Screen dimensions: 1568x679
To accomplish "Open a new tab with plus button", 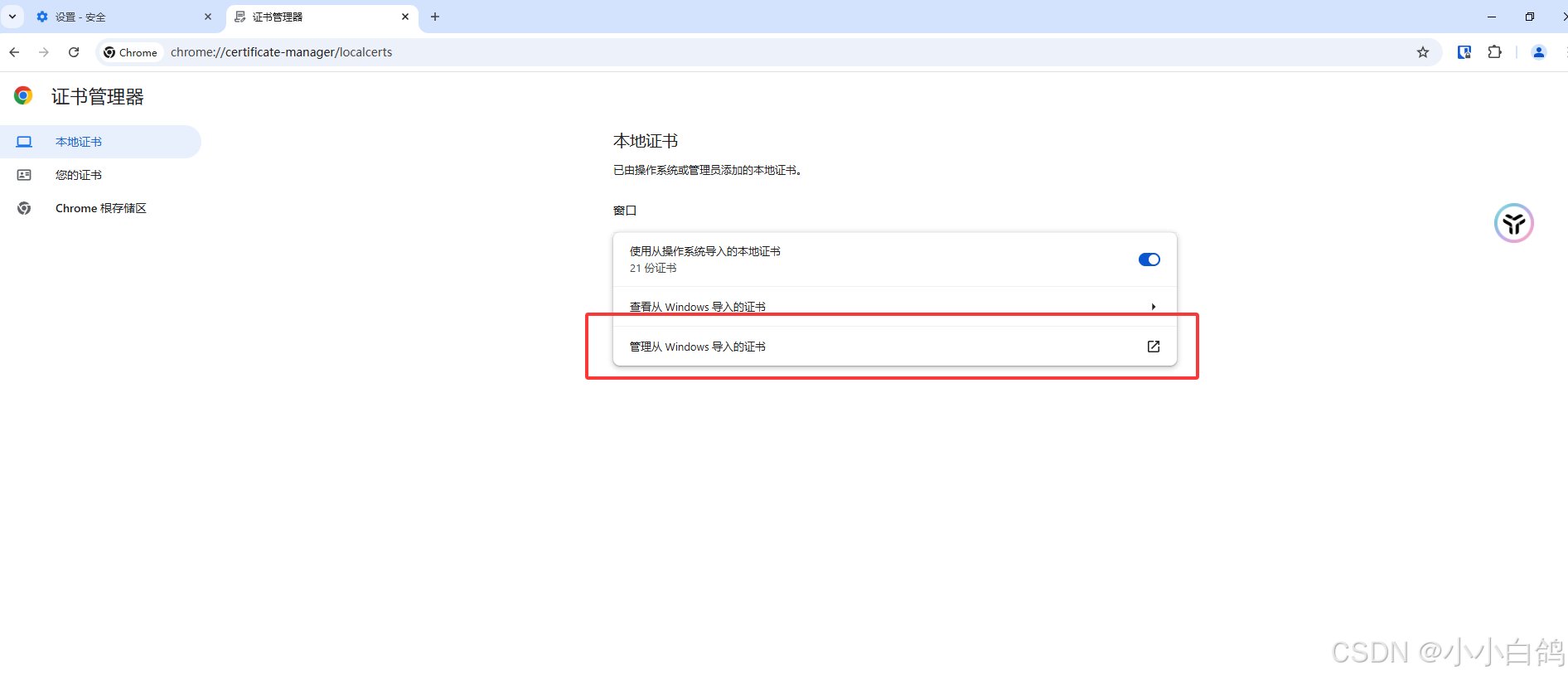I will click(x=435, y=17).
